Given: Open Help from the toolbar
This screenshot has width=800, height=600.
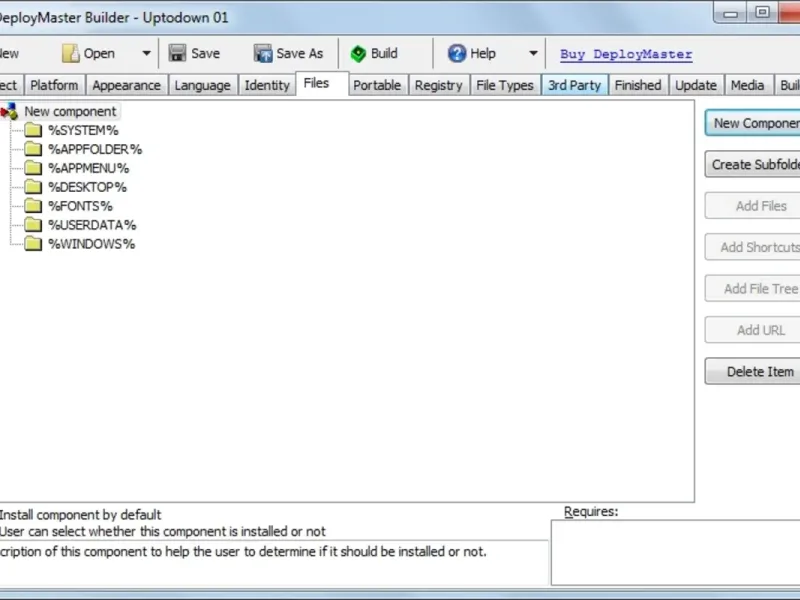Looking at the screenshot, I should click(x=472, y=53).
